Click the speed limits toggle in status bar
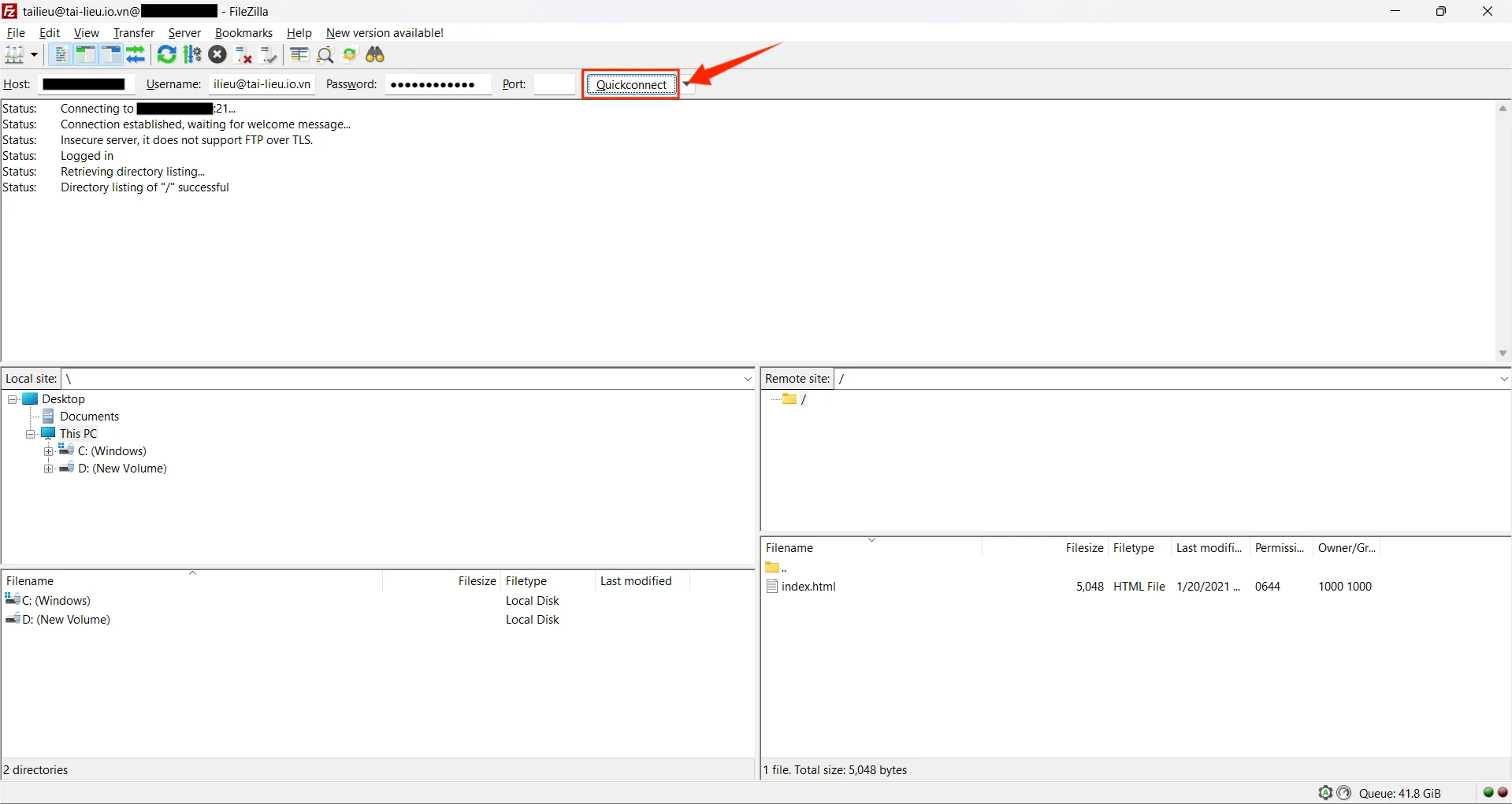This screenshot has height=804, width=1512. point(1345,793)
